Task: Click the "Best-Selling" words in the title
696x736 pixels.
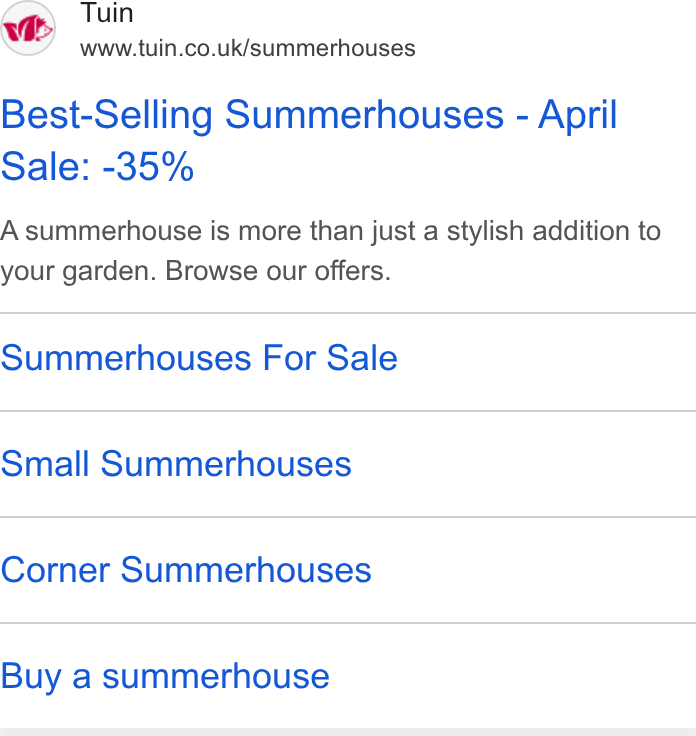Action: click(x=107, y=115)
